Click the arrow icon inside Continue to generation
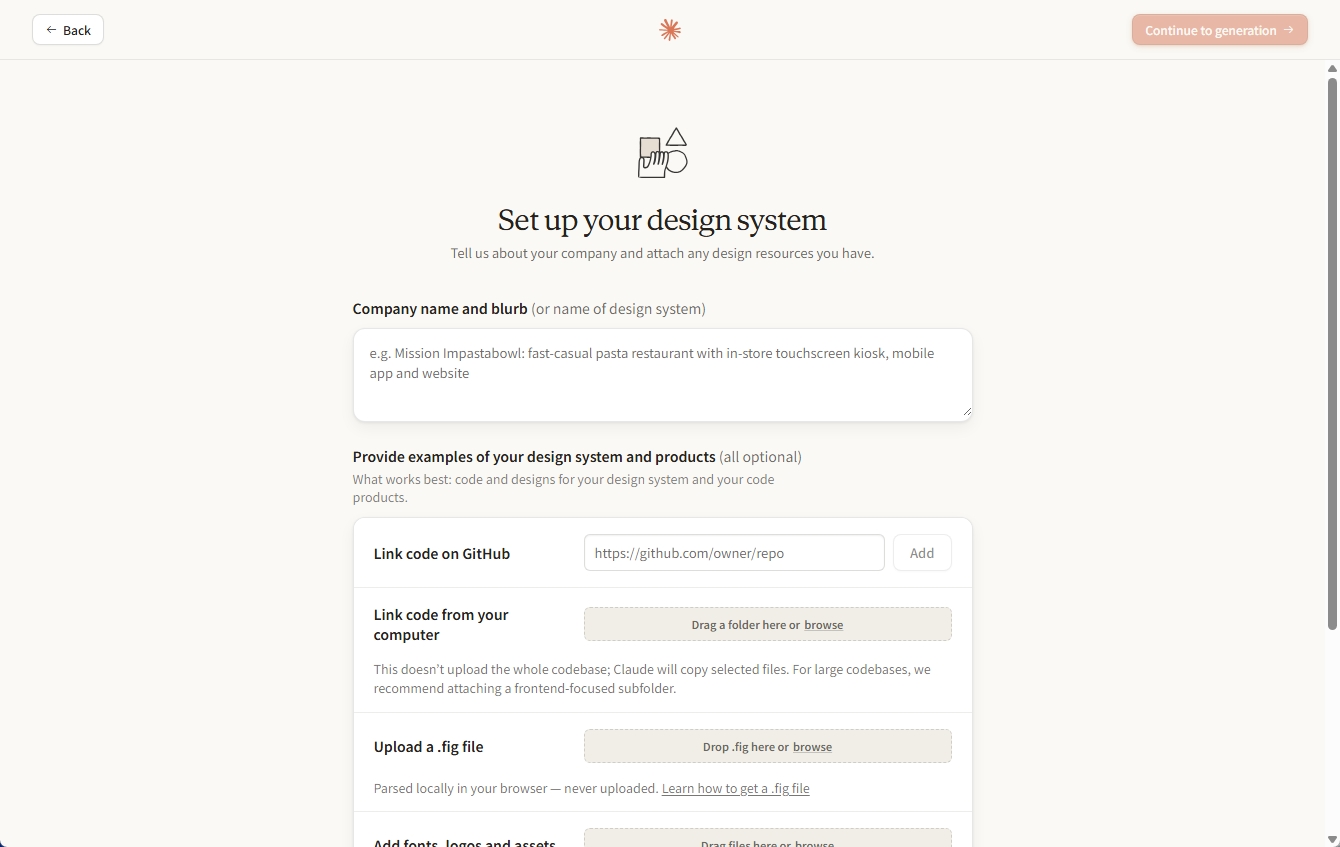Screen dimensions: 1340x847 pos(1288,30)
